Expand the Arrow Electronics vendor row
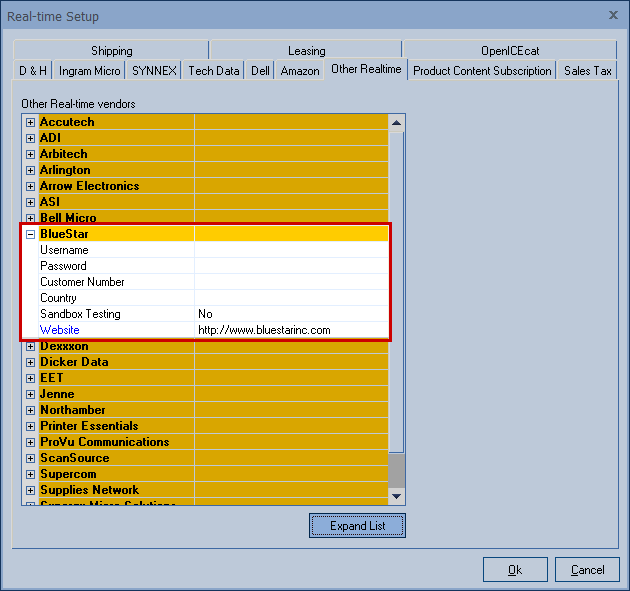630x591 pixels. click(x=31, y=186)
